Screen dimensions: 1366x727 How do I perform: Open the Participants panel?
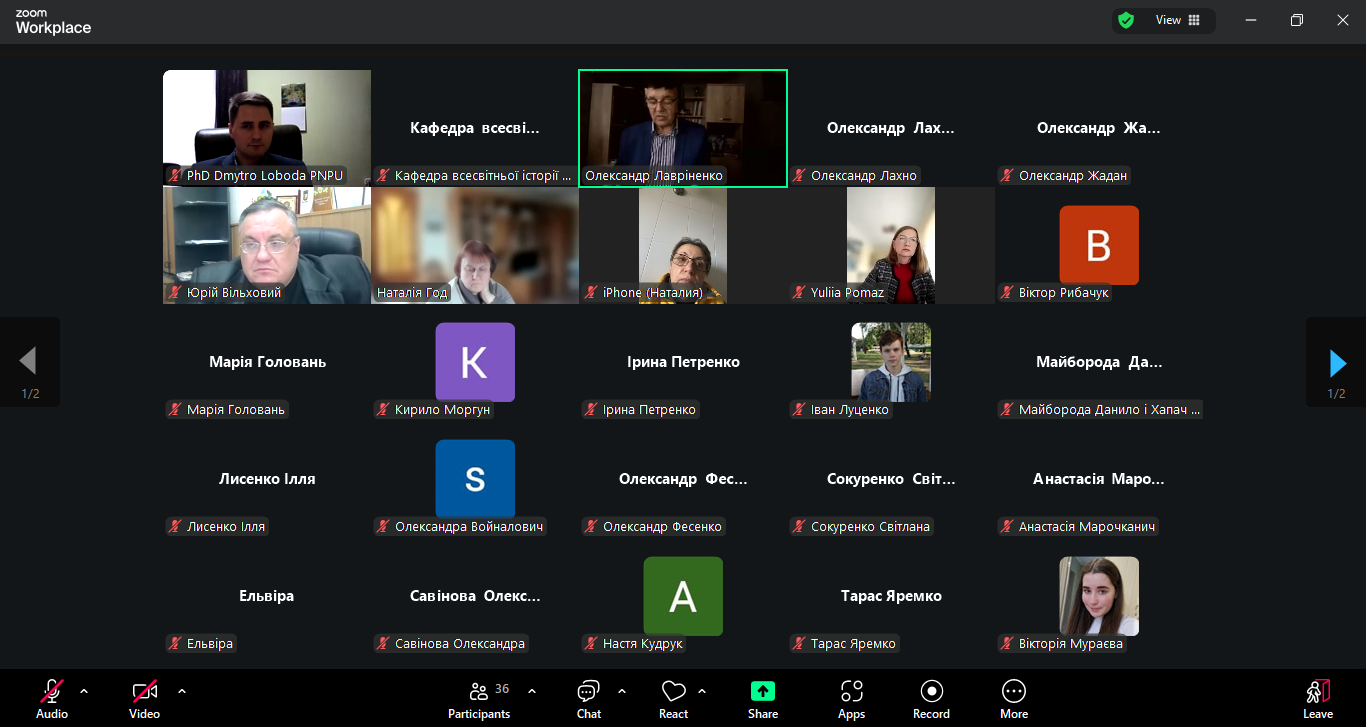pyautogui.click(x=479, y=698)
